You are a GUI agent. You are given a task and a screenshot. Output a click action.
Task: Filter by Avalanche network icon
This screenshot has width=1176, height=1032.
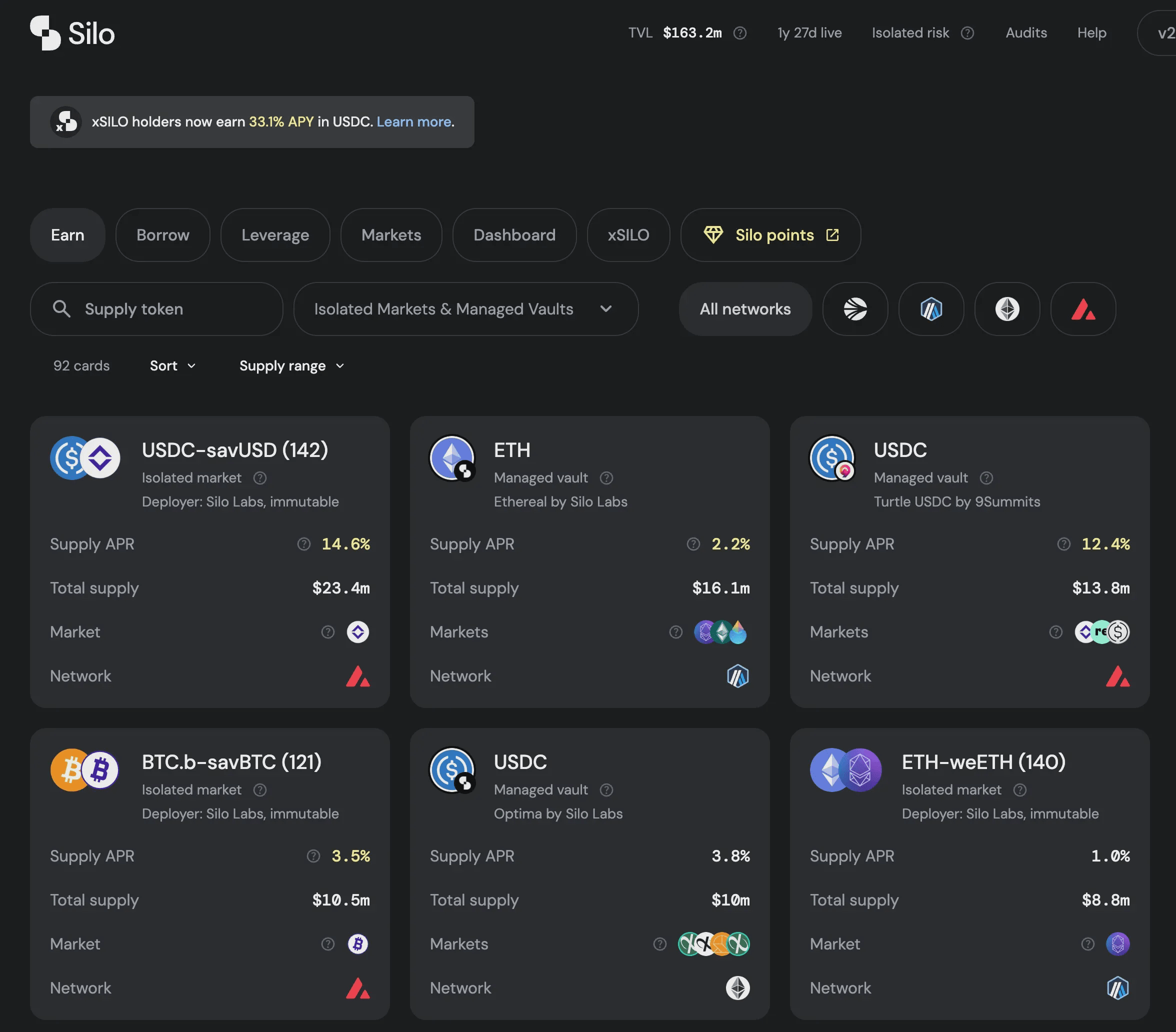pyautogui.click(x=1083, y=309)
